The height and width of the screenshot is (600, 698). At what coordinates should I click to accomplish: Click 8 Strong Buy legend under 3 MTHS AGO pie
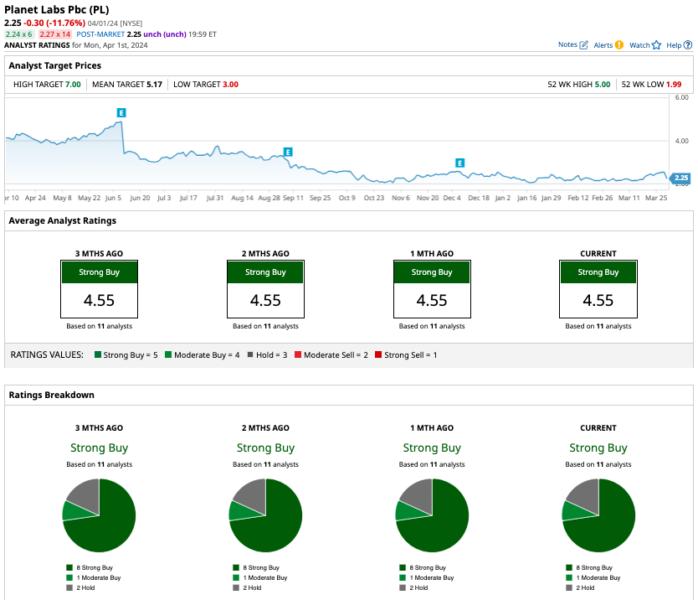click(89, 568)
